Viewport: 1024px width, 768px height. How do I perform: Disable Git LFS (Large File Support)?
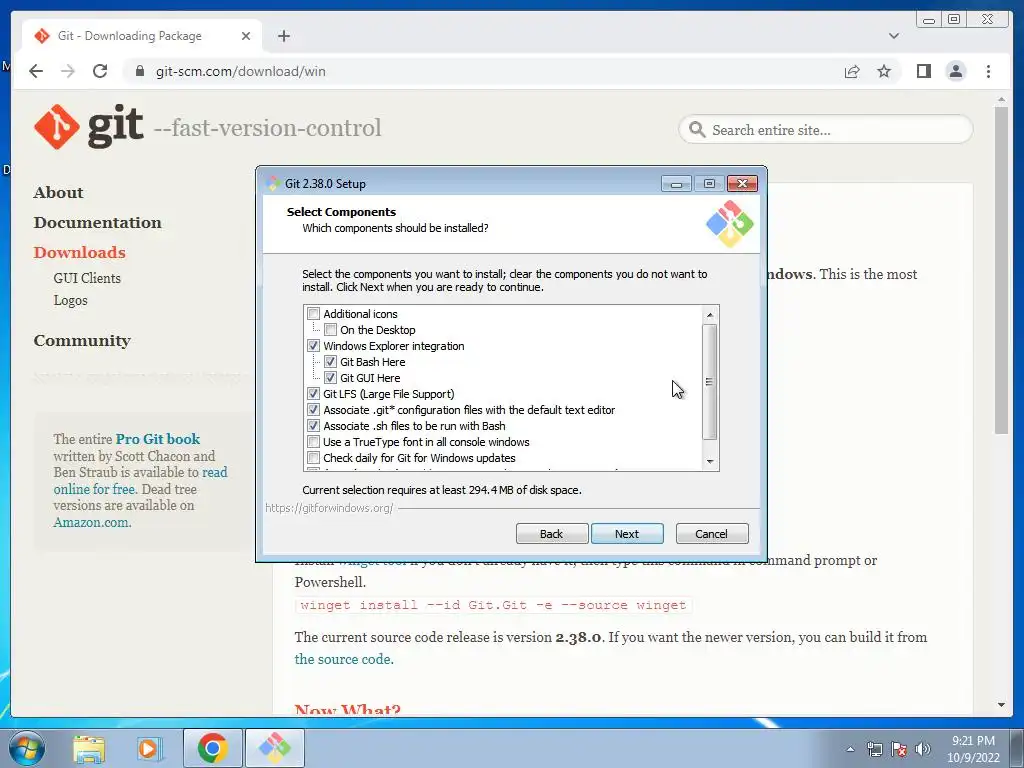pyautogui.click(x=313, y=394)
